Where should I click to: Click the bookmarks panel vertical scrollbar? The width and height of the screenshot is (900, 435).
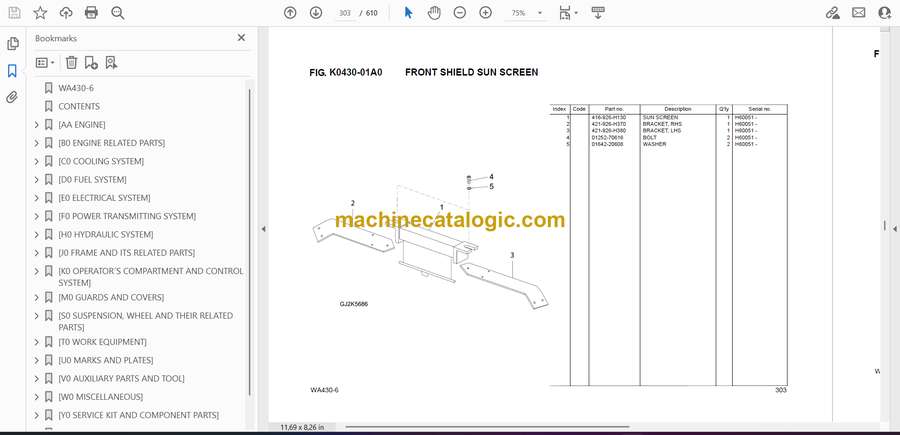coord(250,241)
